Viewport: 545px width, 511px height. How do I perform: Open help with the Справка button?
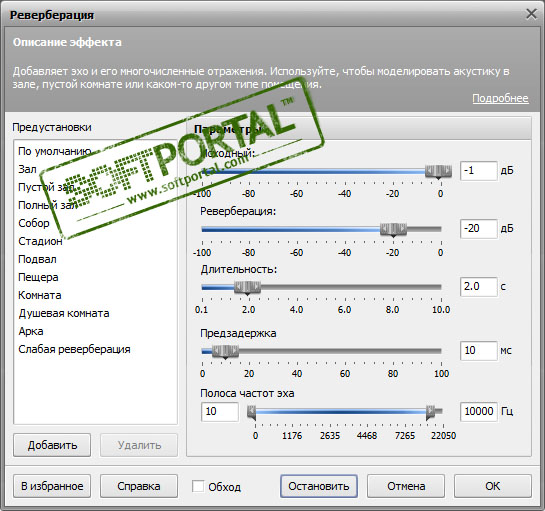139,486
